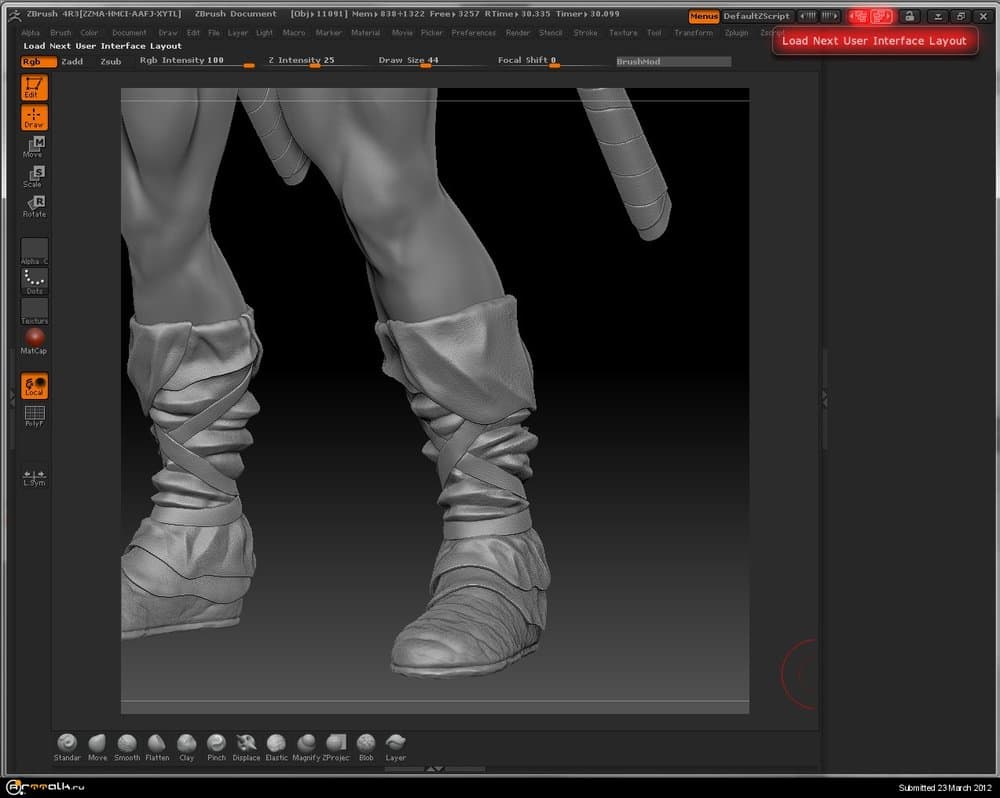
Task: Pick the Flatten brush
Action: [157, 747]
